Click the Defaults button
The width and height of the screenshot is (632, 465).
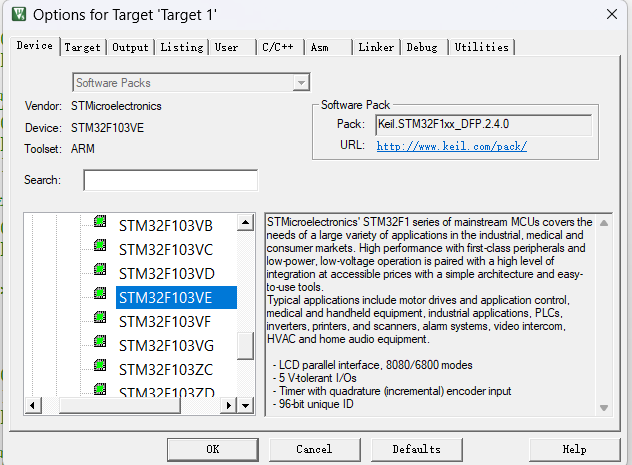coord(416,449)
